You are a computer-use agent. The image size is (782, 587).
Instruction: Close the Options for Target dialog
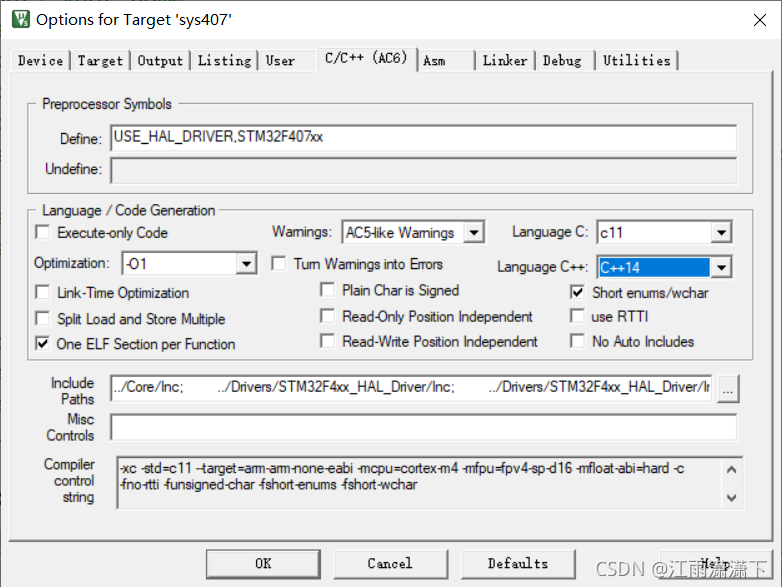point(760,20)
